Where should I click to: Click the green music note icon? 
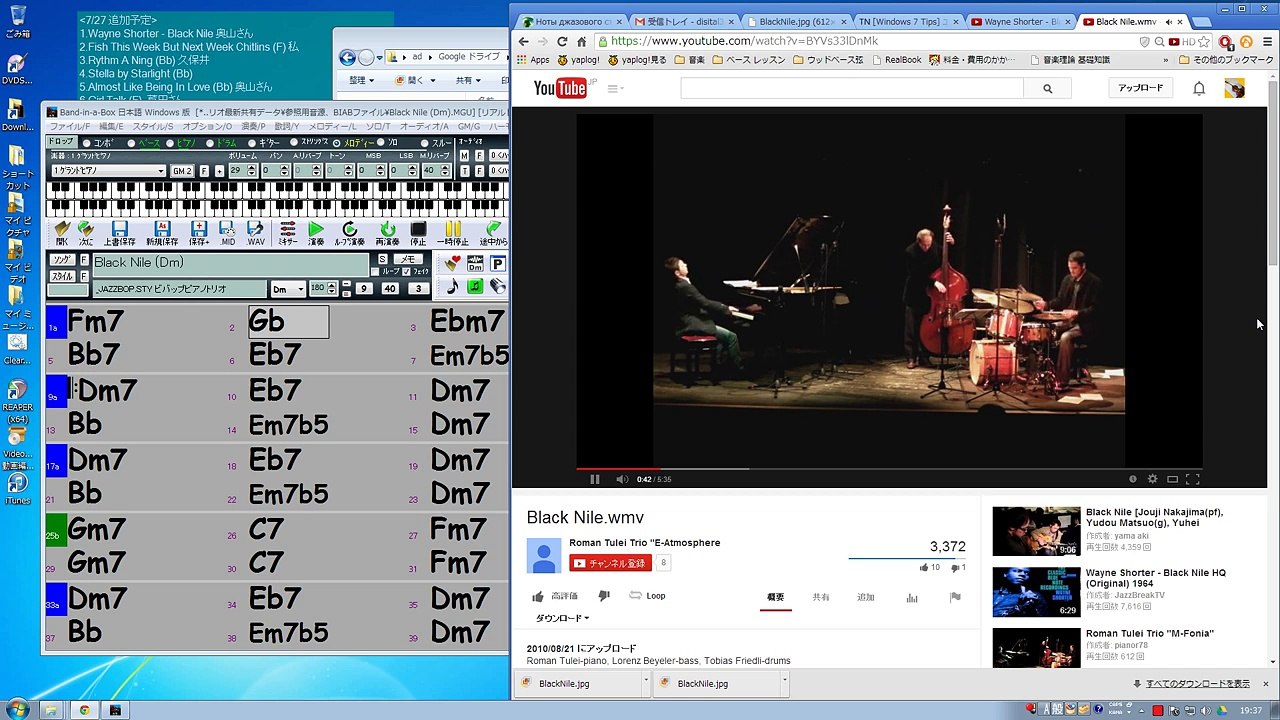(x=475, y=287)
